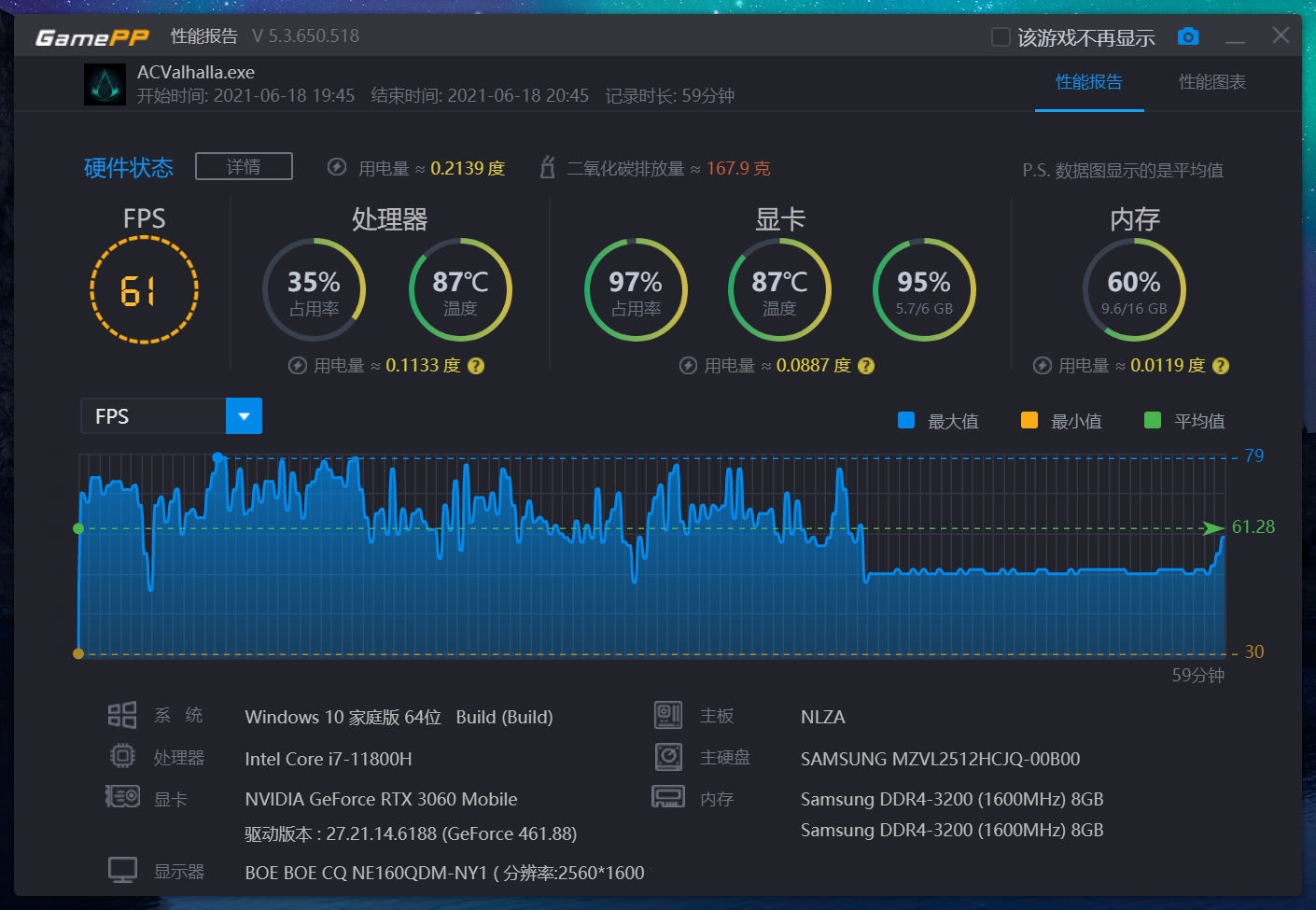Click the 硬件状态 heading
Screen dimensions: 1316x910
(x=129, y=168)
